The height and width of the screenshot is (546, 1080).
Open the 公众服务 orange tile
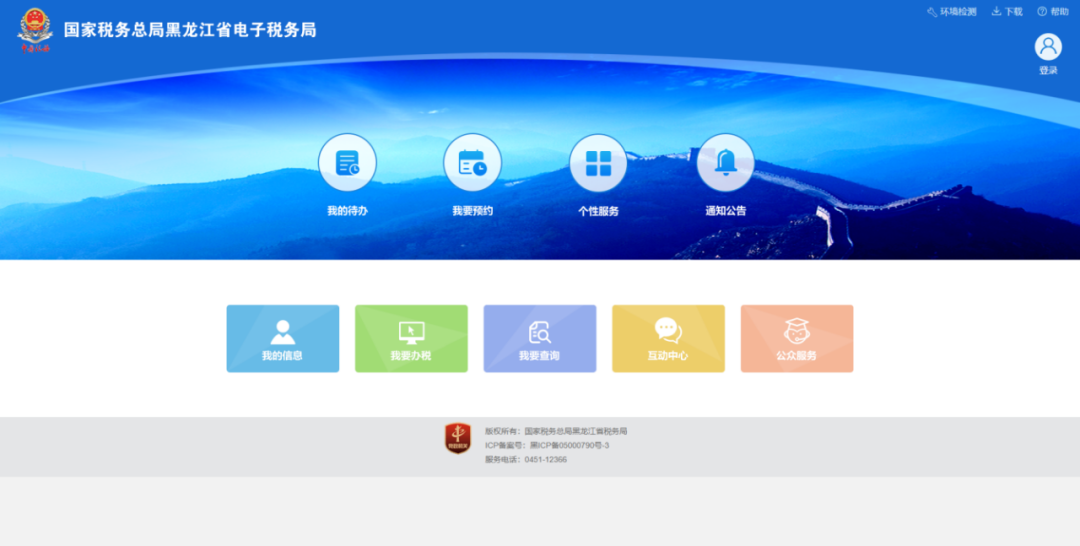click(x=797, y=339)
